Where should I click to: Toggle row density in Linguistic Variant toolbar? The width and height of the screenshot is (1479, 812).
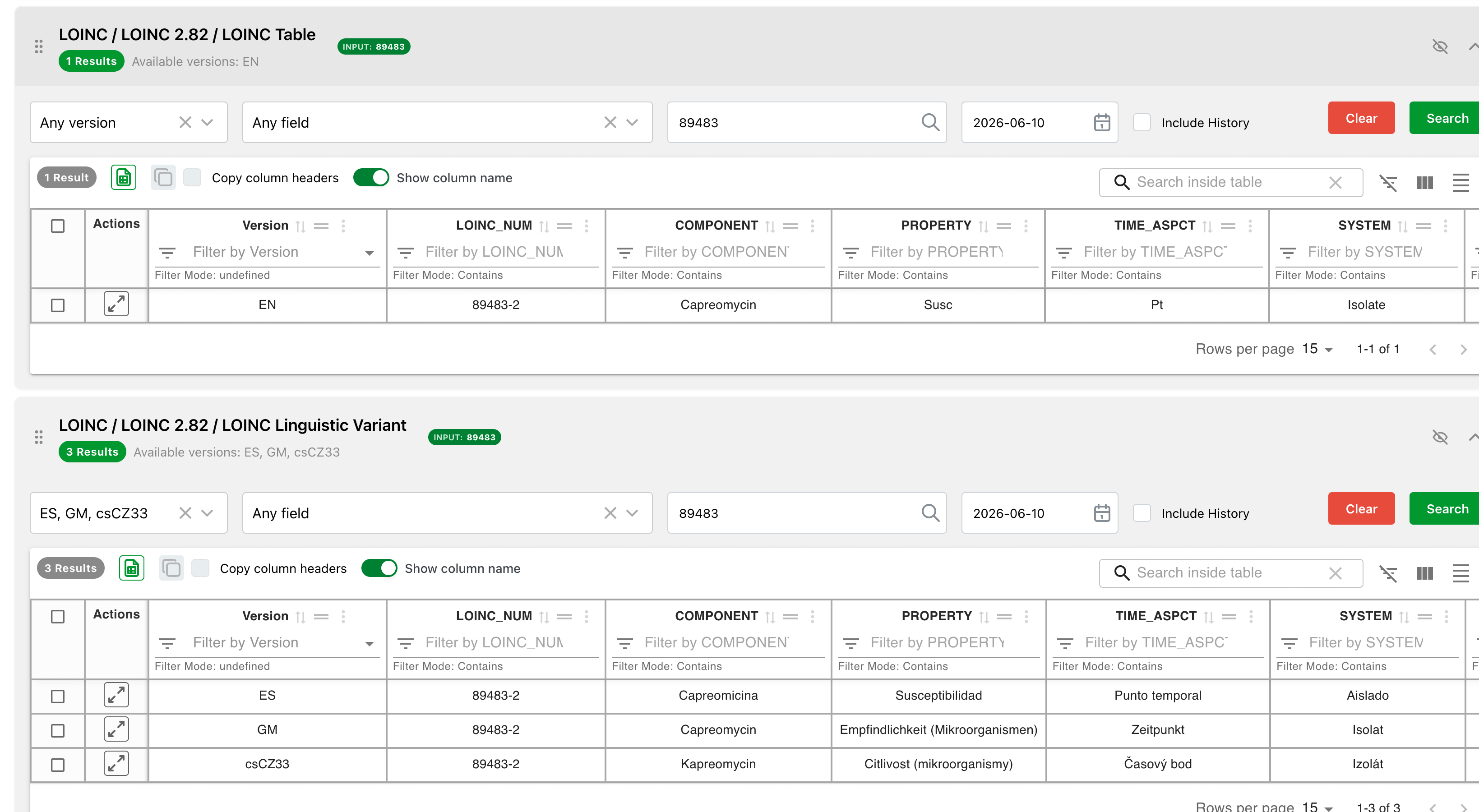[x=1461, y=573]
